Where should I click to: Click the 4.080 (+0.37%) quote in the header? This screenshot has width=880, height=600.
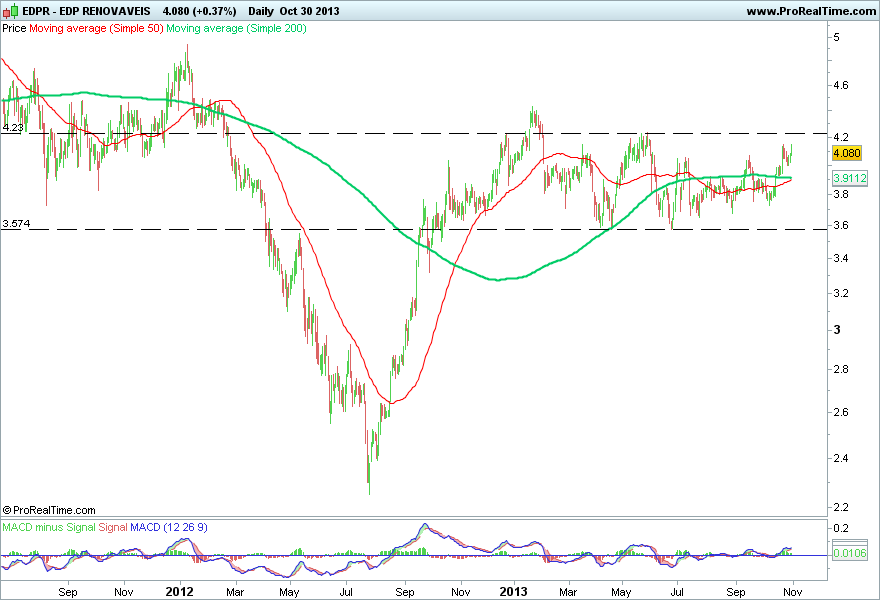(x=199, y=11)
